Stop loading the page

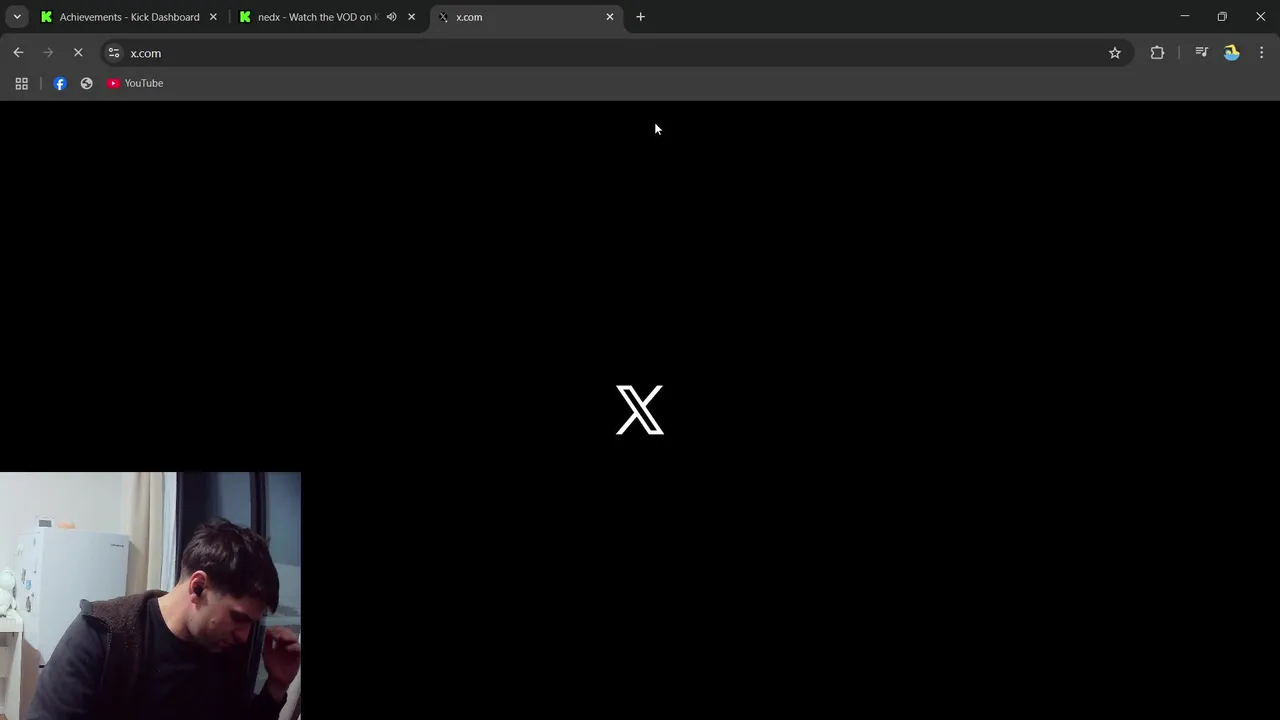tap(78, 53)
